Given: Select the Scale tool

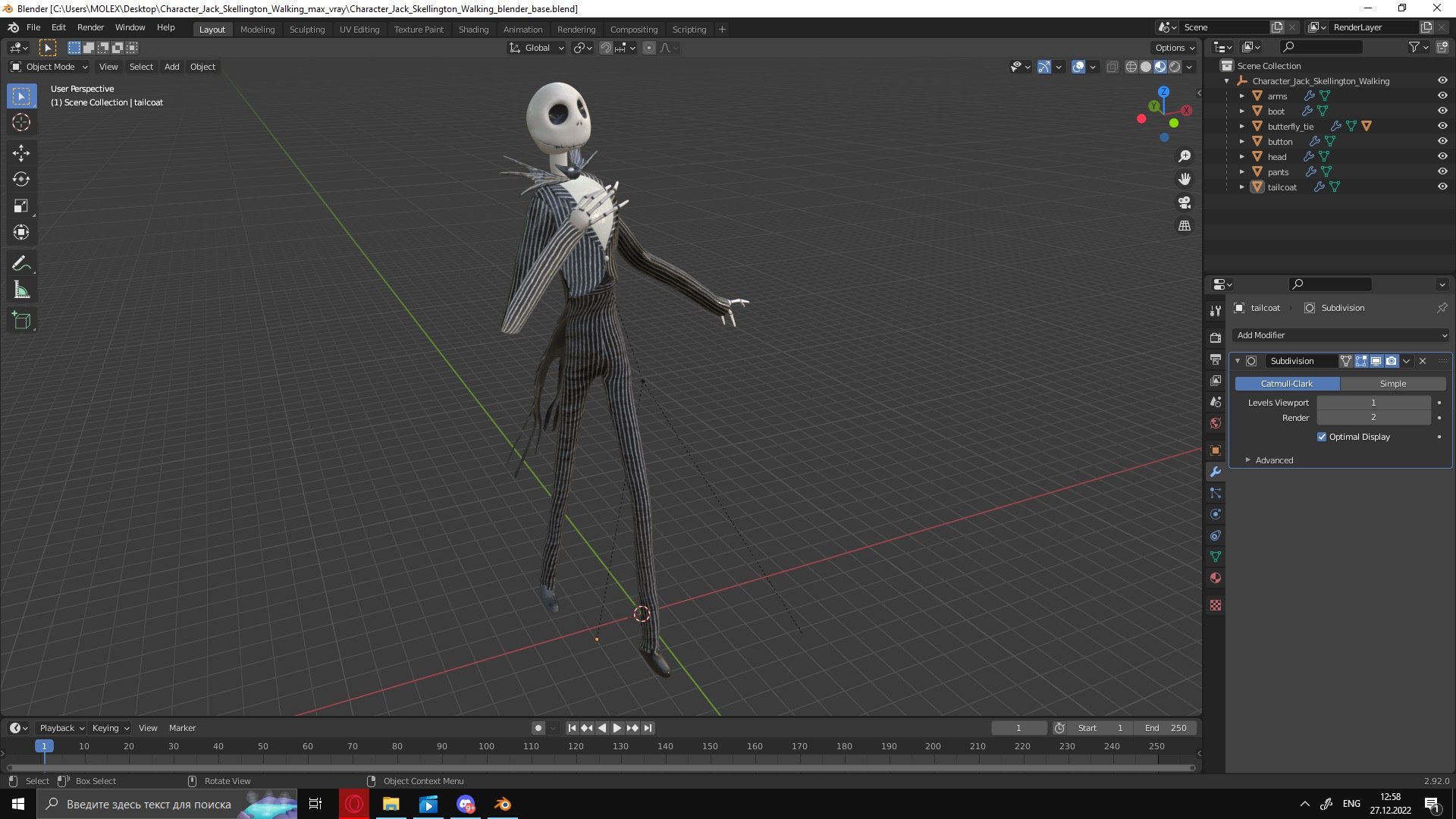Looking at the screenshot, I should pyautogui.click(x=21, y=206).
